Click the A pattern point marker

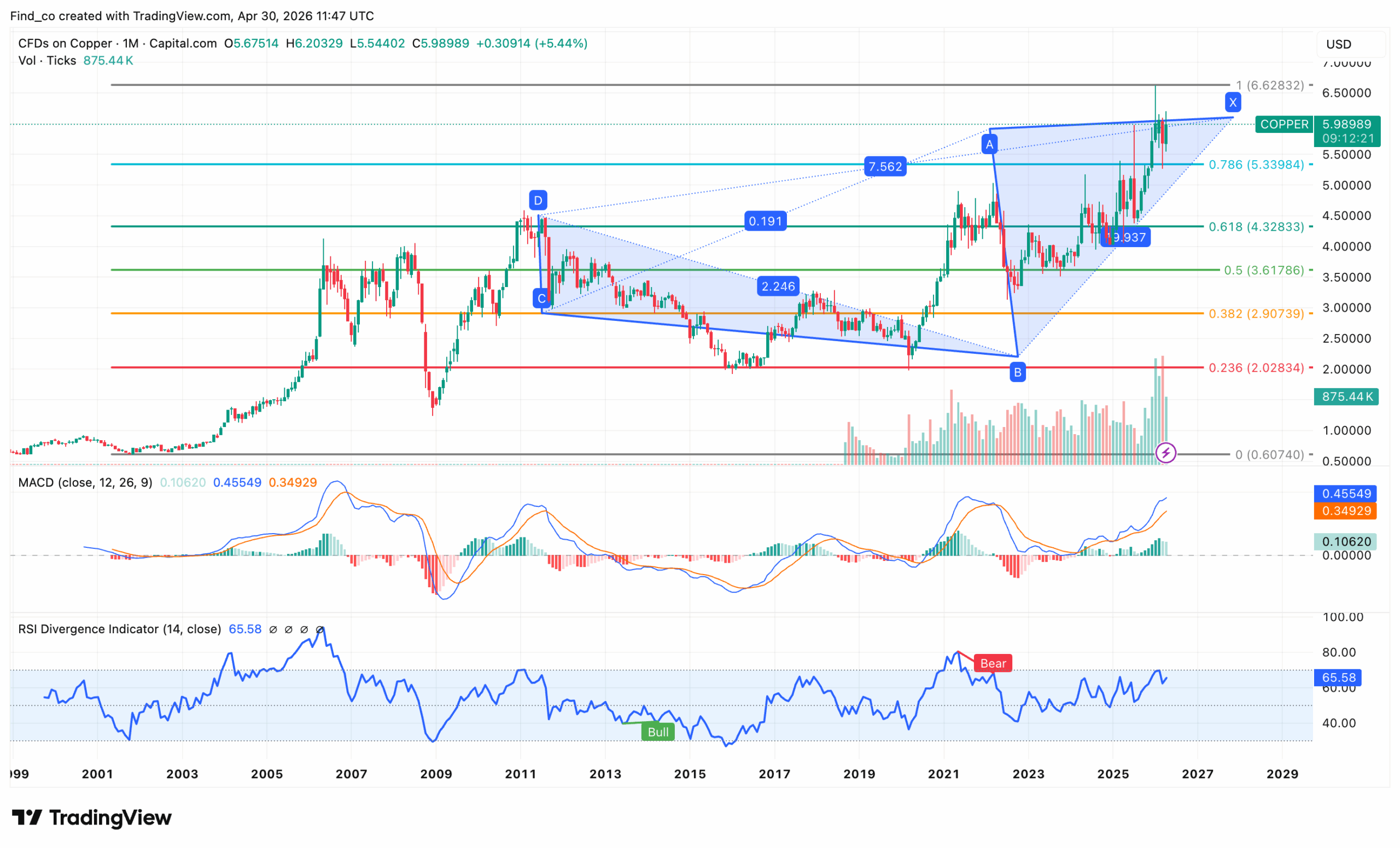coord(989,144)
